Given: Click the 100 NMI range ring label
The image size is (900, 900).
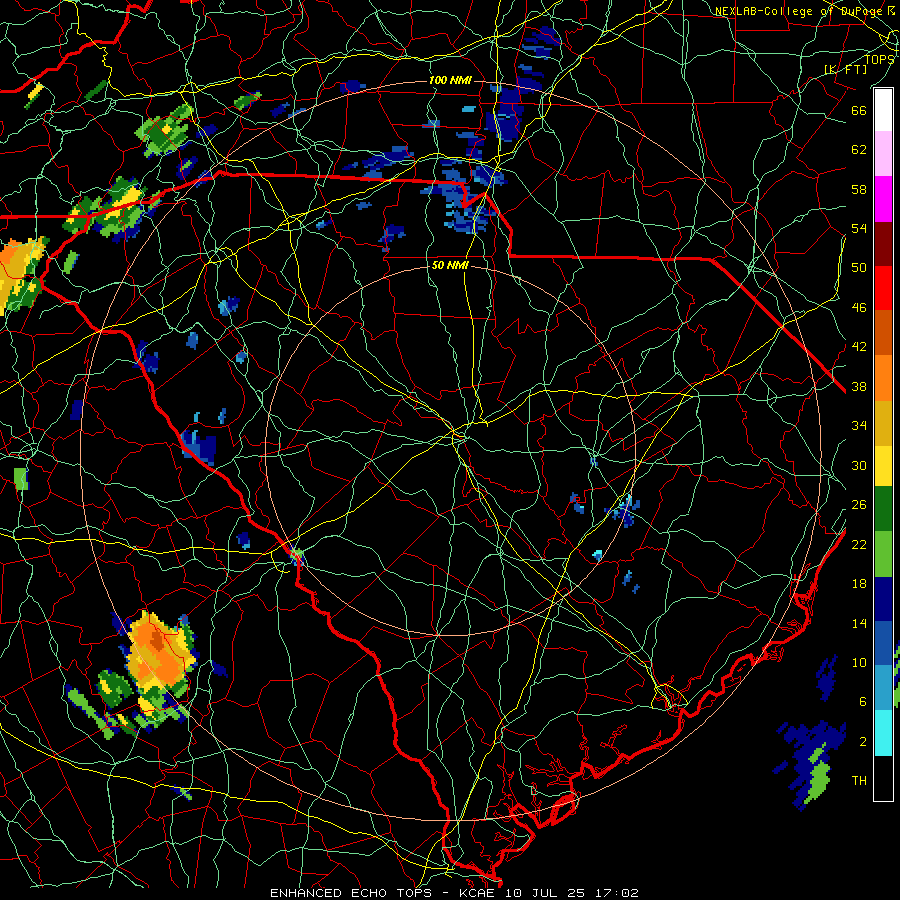Looking at the screenshot, I should pyautogui.click(x=450, y=80).
